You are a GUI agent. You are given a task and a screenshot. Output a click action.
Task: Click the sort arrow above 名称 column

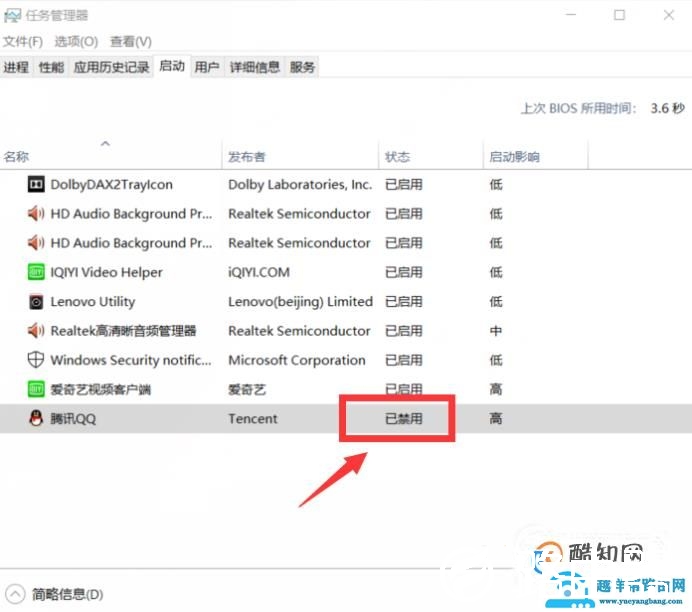coord(105,143)
